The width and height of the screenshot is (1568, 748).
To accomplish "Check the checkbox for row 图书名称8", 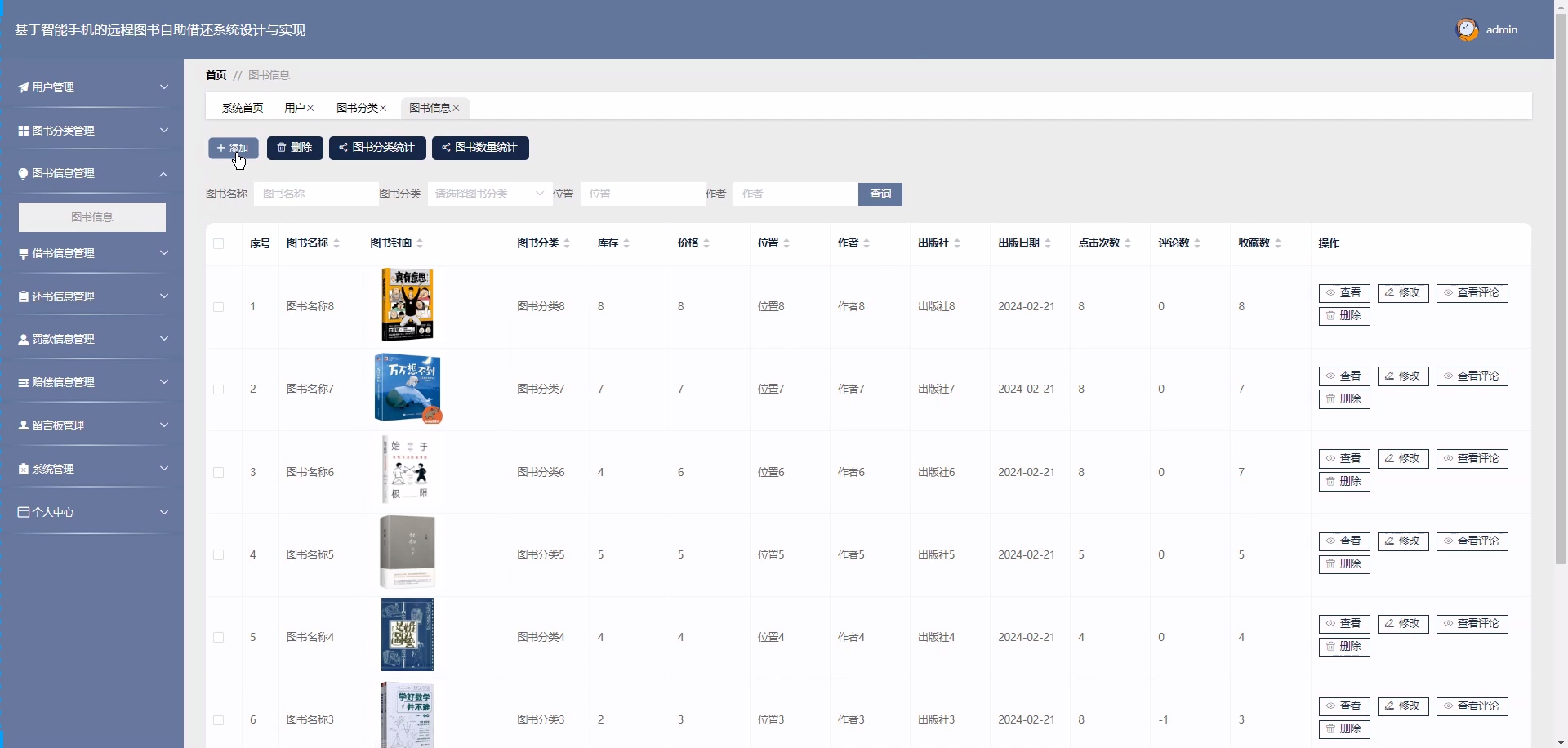I will (x=218, y=307).
